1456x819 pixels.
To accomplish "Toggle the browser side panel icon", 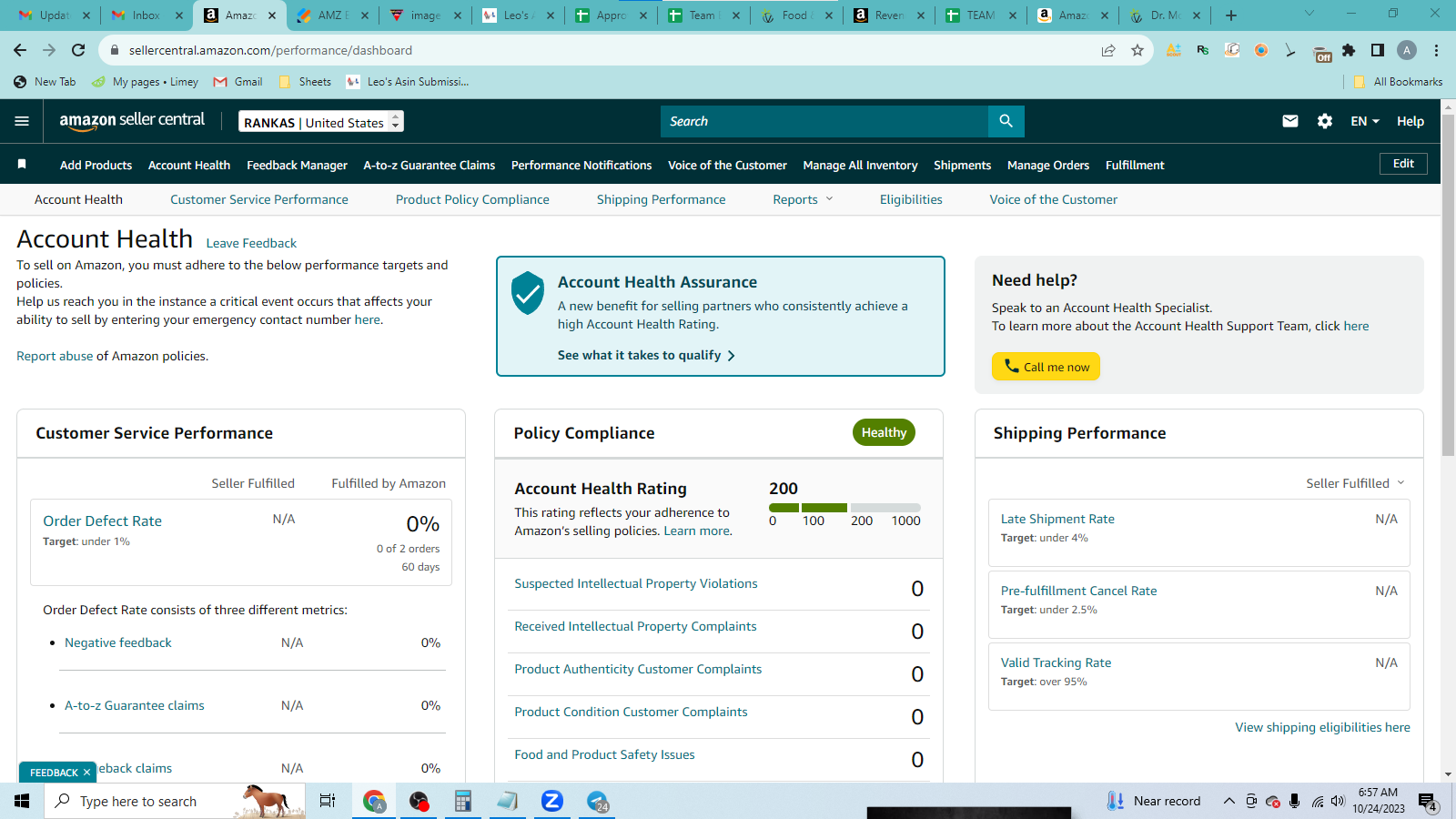I will click(x=1378, y=50).
